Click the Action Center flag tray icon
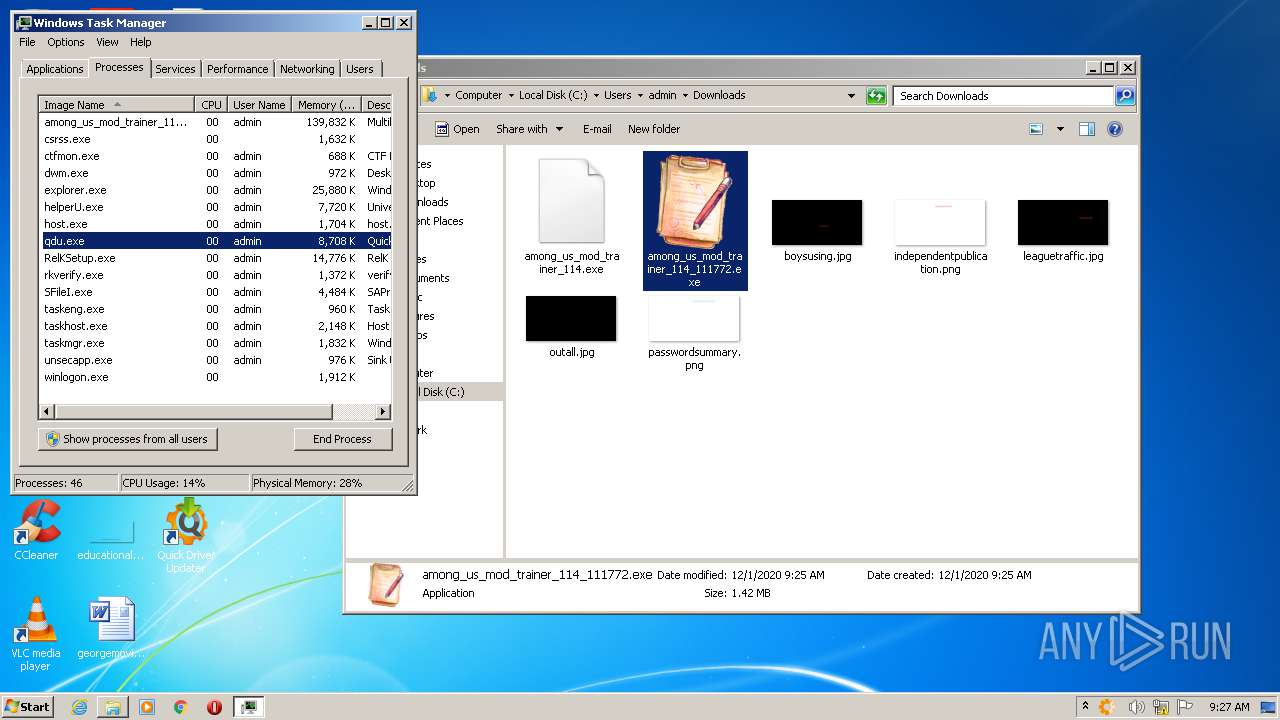Image resolution: width=1280 pixels, height=720 pixels. pyautogui.click(x=1185, y=707)
